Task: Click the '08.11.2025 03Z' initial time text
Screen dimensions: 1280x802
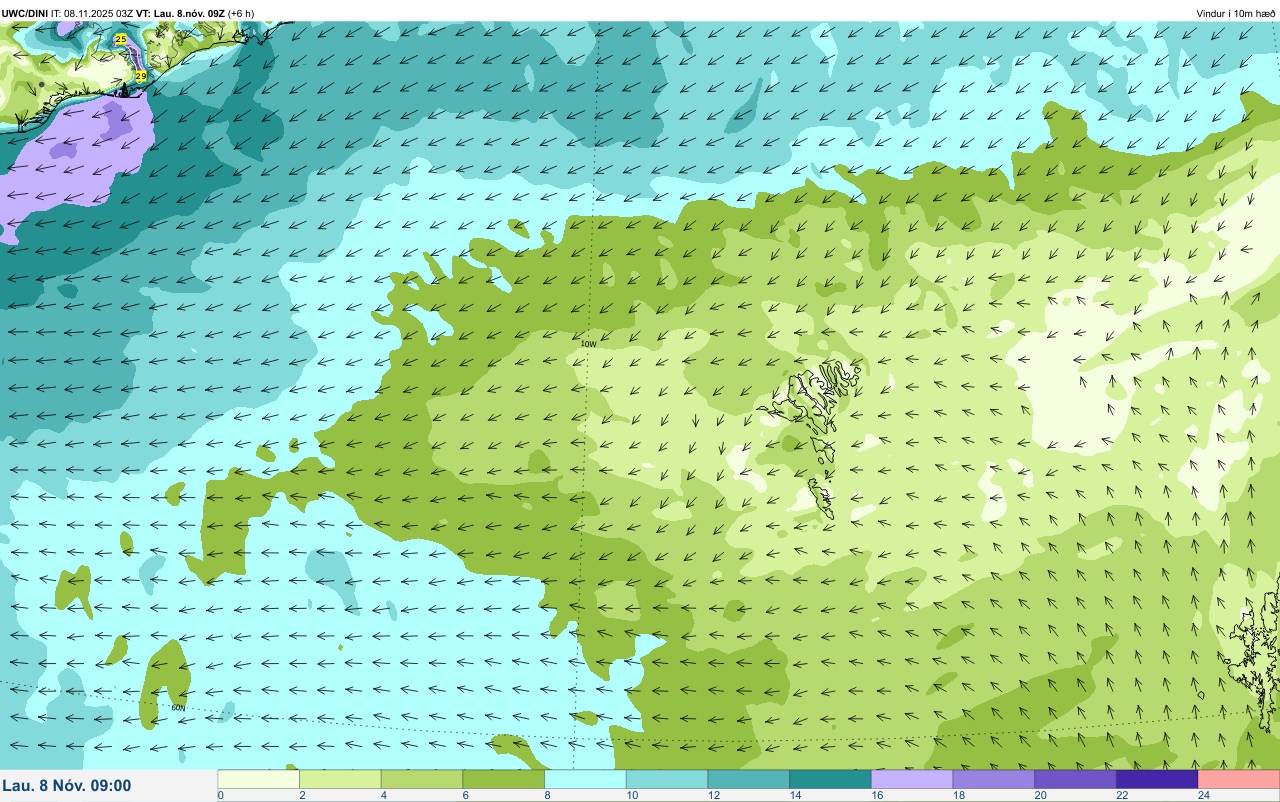Action: pos(99,13)
